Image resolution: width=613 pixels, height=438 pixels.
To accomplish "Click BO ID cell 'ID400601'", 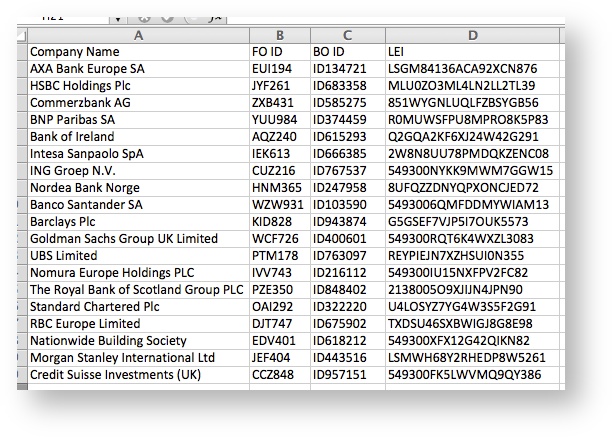I will tap(348, 239).
